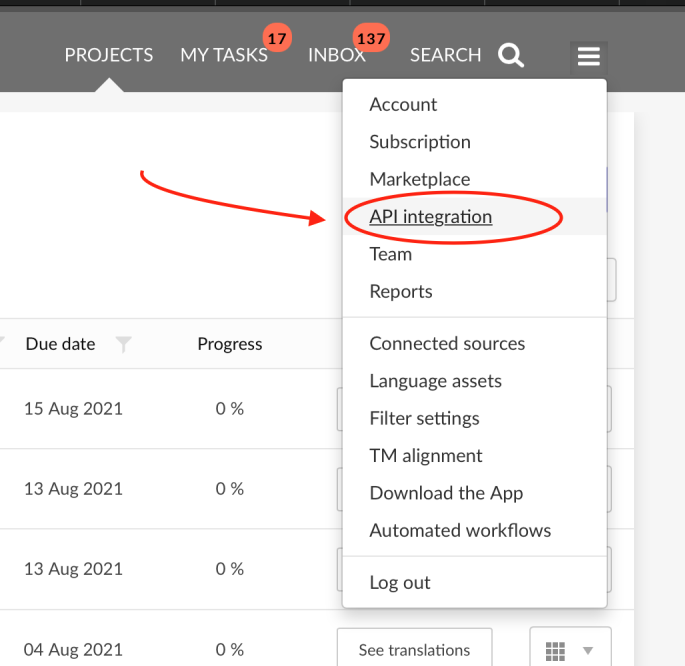Click 0 % progress in 15 Aug row
The width and height of the screenshot is (685, 666).
pos(230,409)
